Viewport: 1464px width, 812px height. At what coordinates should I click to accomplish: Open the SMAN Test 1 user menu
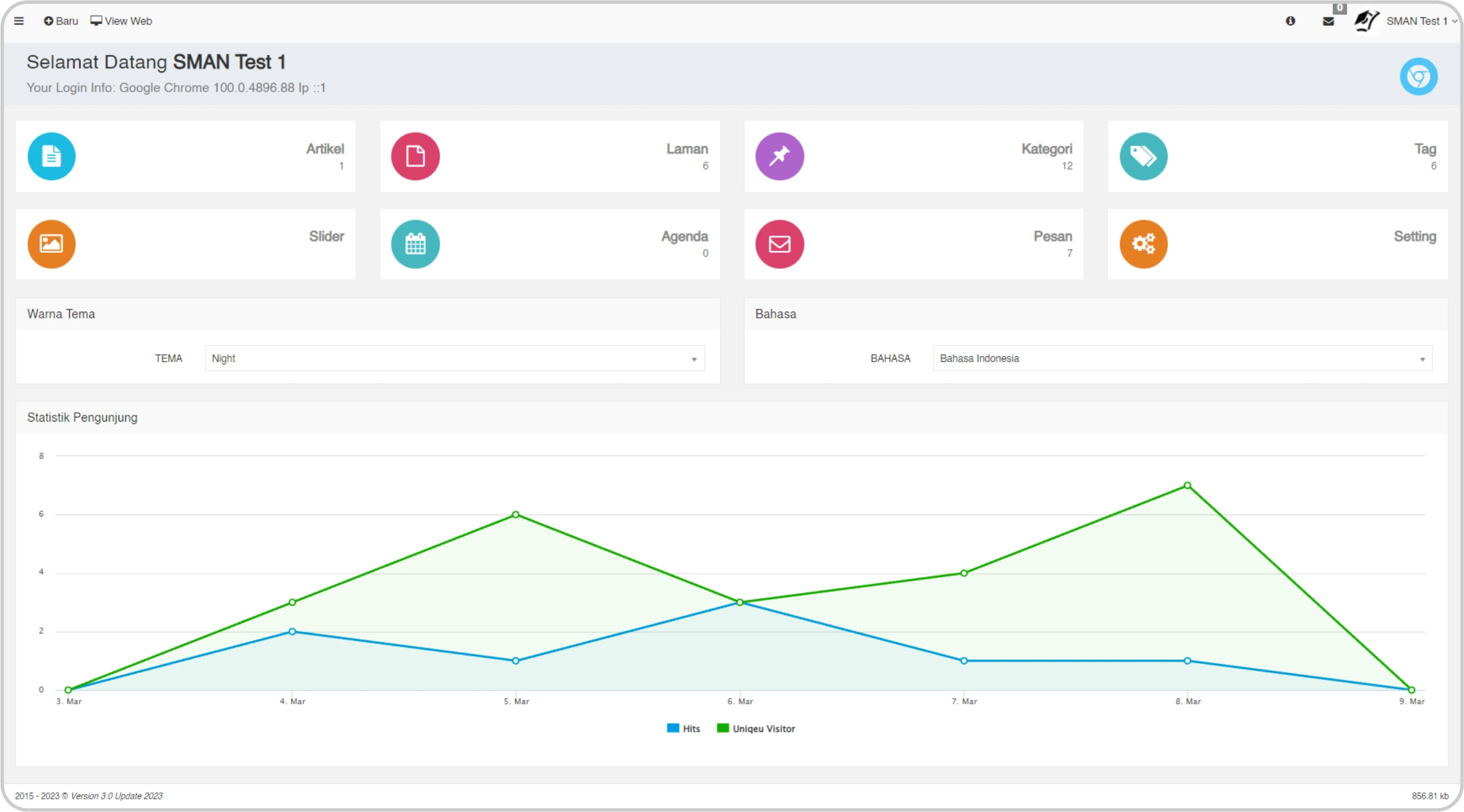[1416, 21]
